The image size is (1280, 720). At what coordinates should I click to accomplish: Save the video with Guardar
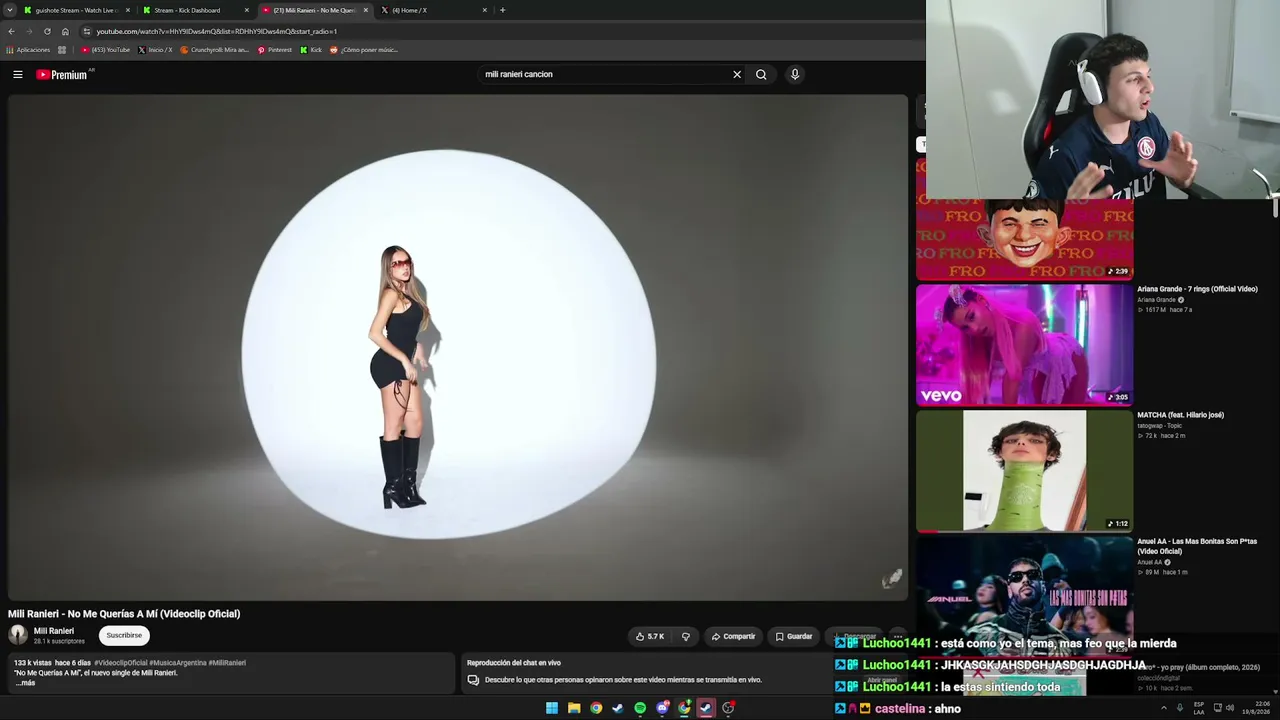794,636
